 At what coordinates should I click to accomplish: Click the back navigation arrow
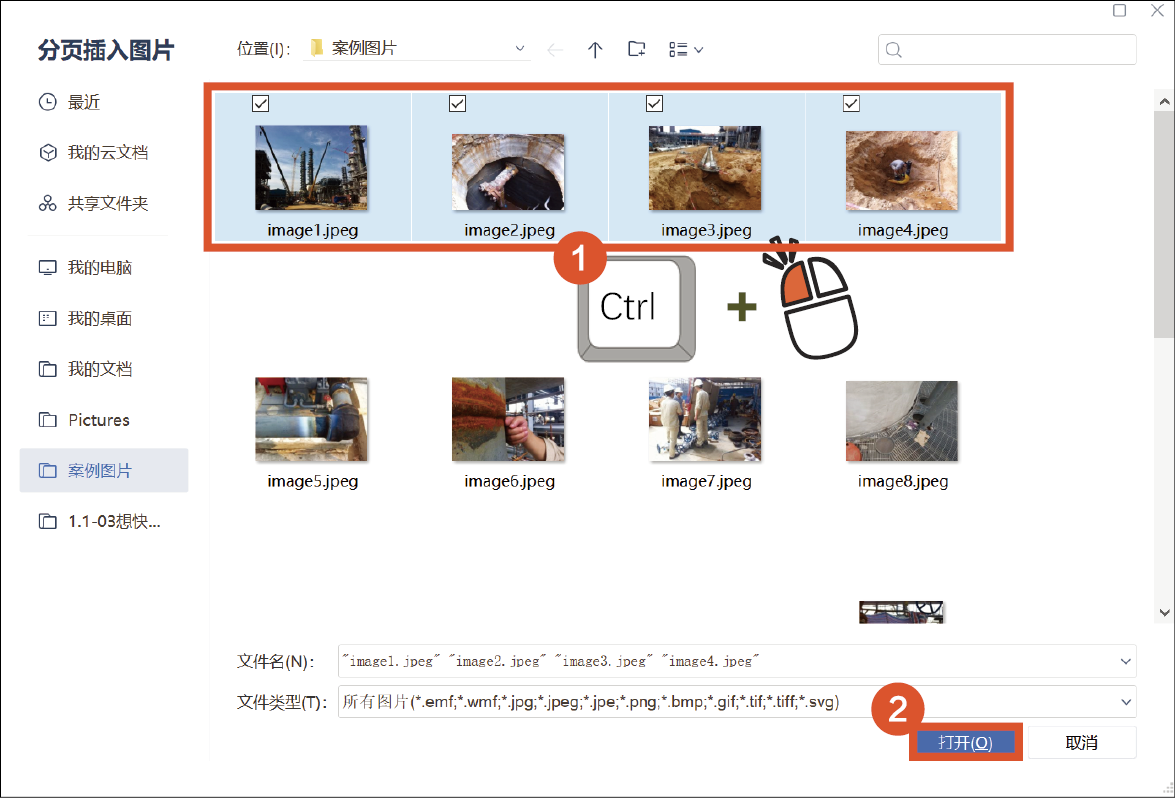click(555, 49)
